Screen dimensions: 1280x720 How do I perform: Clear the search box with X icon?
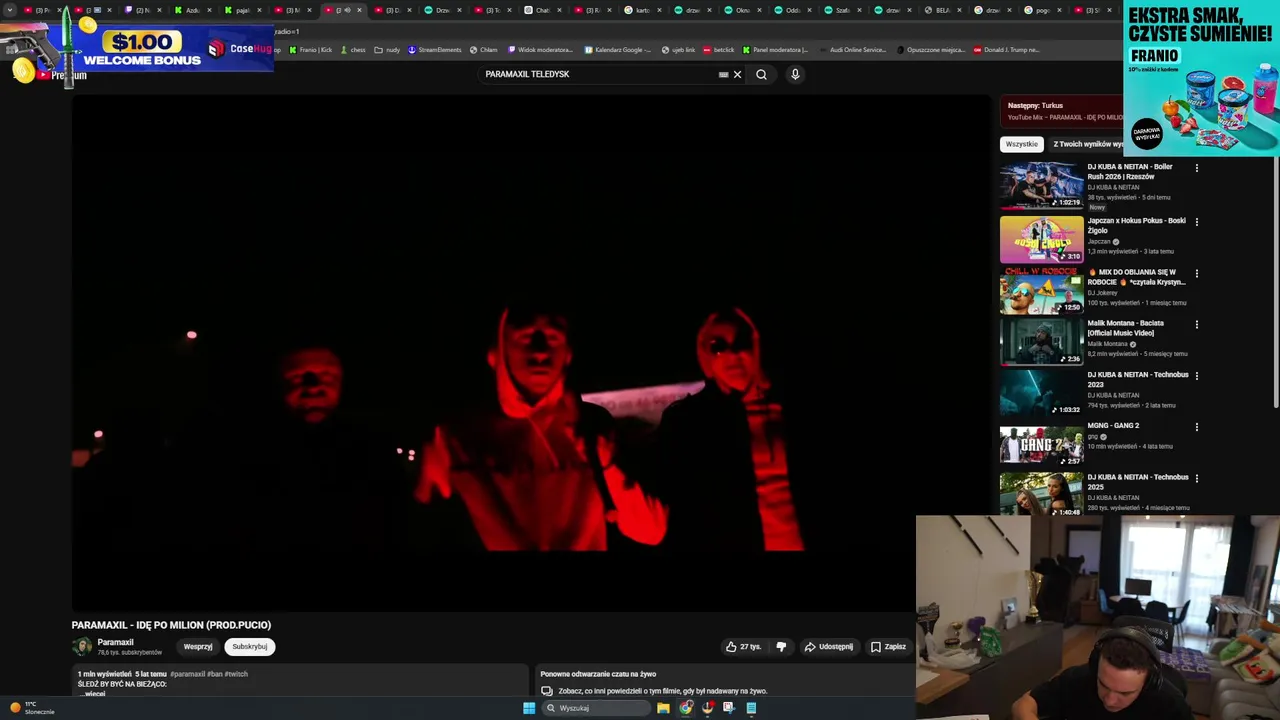pyautogui.click(x=738, y=74)
